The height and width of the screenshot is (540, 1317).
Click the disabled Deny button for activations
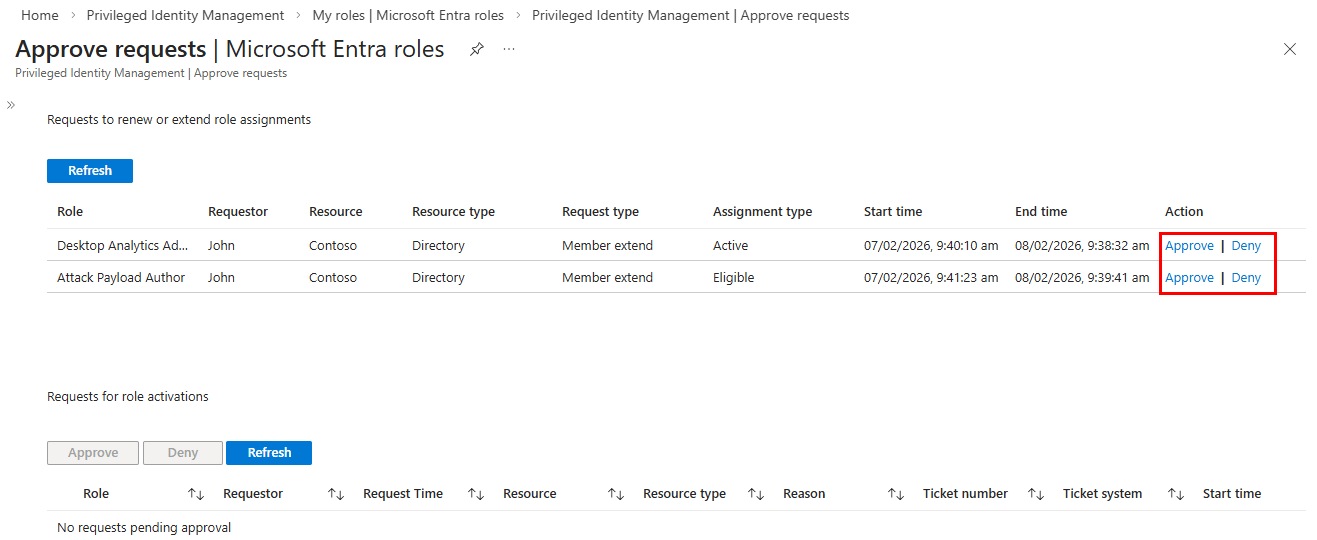coord(183,453)
